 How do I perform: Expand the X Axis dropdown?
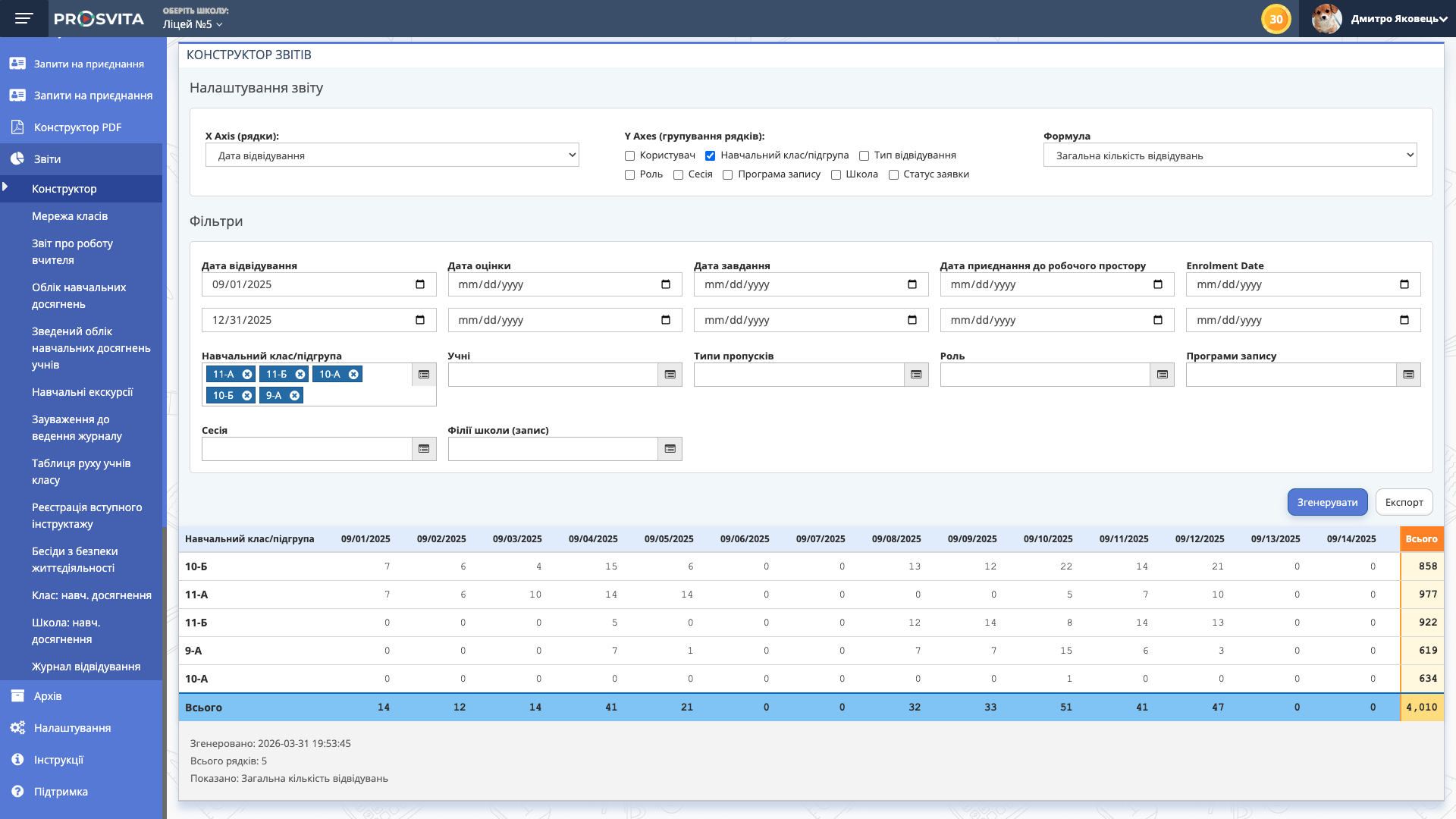(x=392, y=155)
